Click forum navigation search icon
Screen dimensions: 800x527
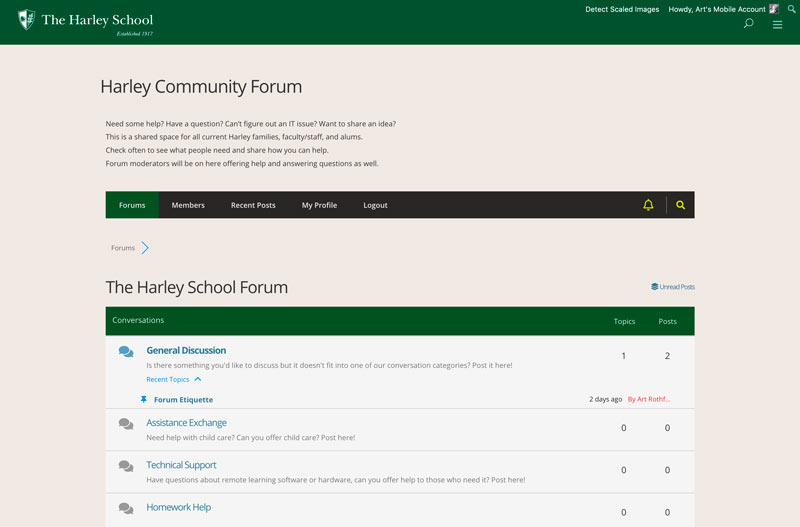681,205
